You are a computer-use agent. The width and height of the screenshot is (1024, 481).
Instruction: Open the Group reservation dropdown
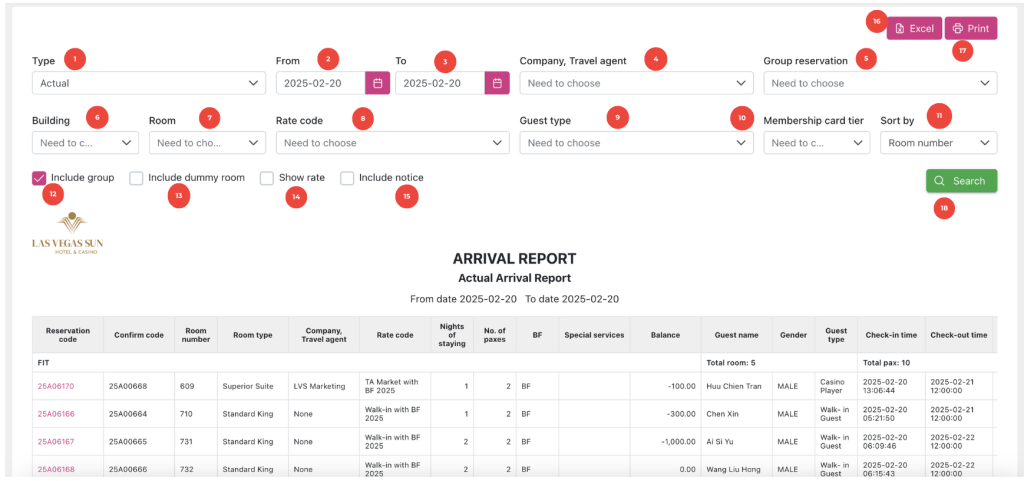[x=879, y=84]
